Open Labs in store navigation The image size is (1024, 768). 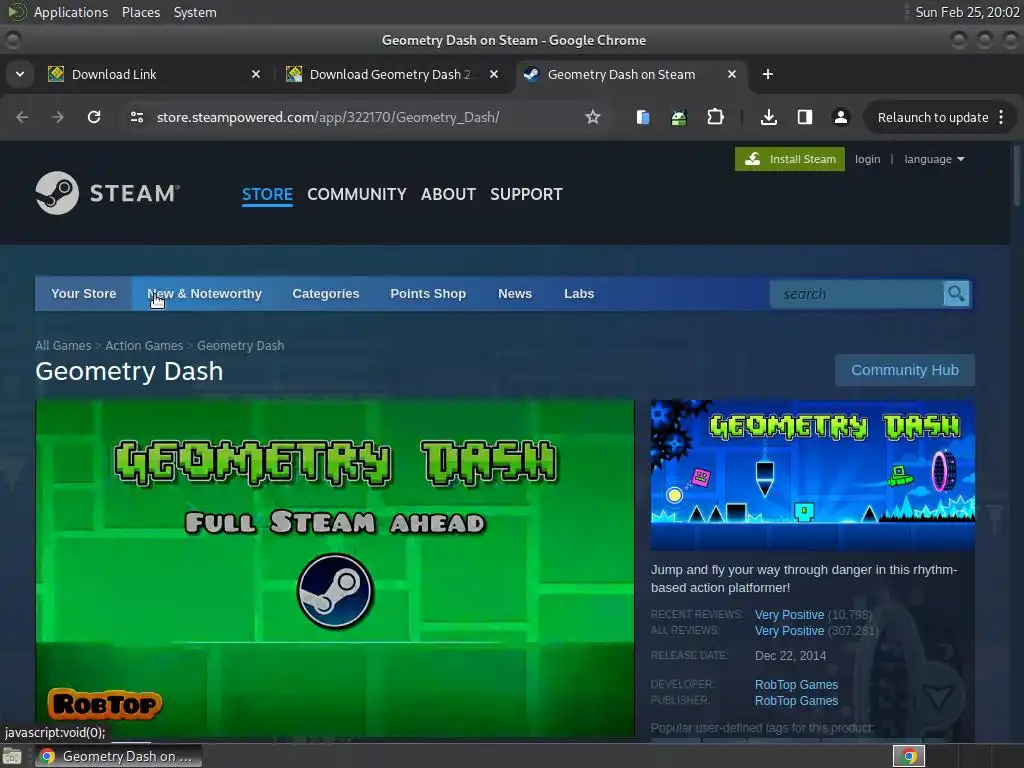[579, 294]
